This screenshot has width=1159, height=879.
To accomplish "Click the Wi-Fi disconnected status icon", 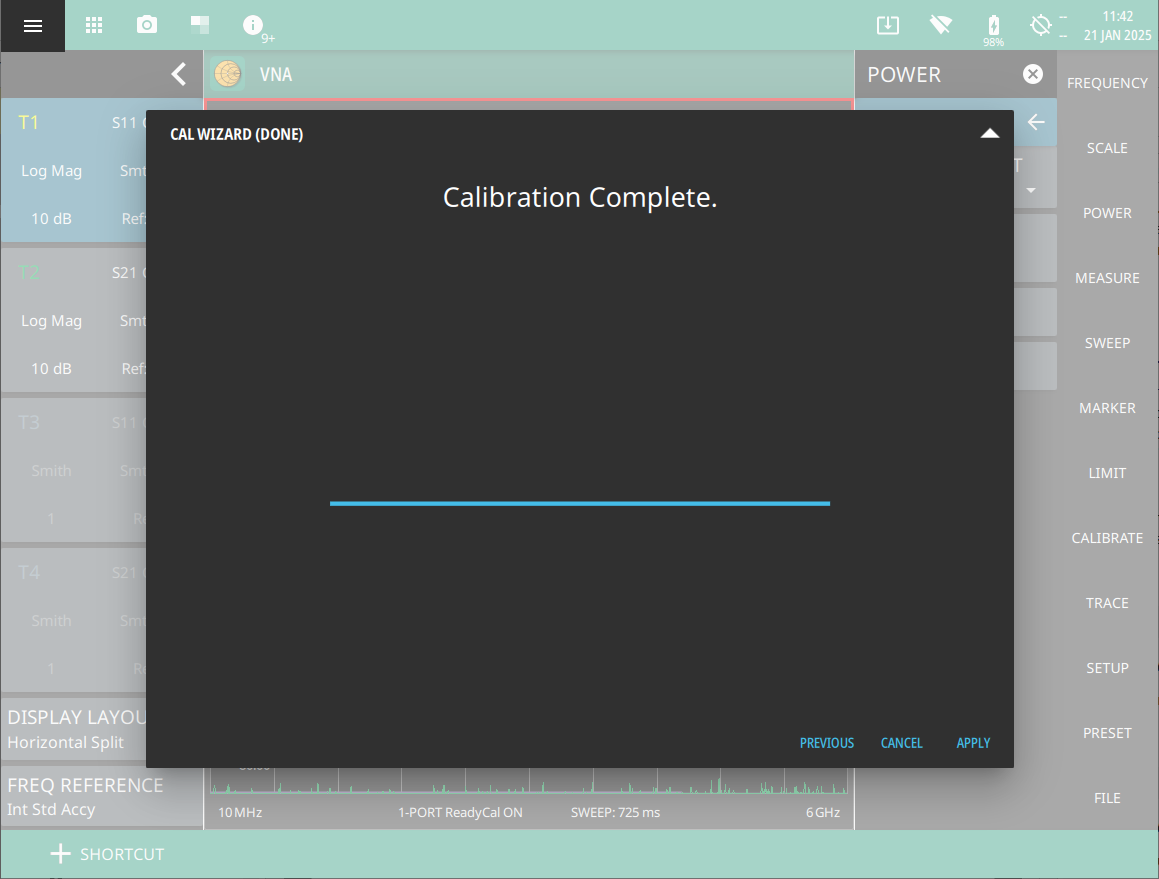I will 940,26.
